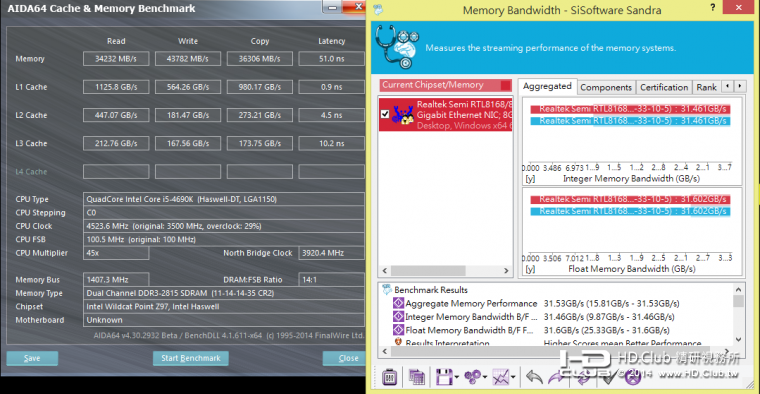Click the L3 Cache Copy 173.75 GB/s field
This screenshot has width=760, height=394.
[260, 143]
